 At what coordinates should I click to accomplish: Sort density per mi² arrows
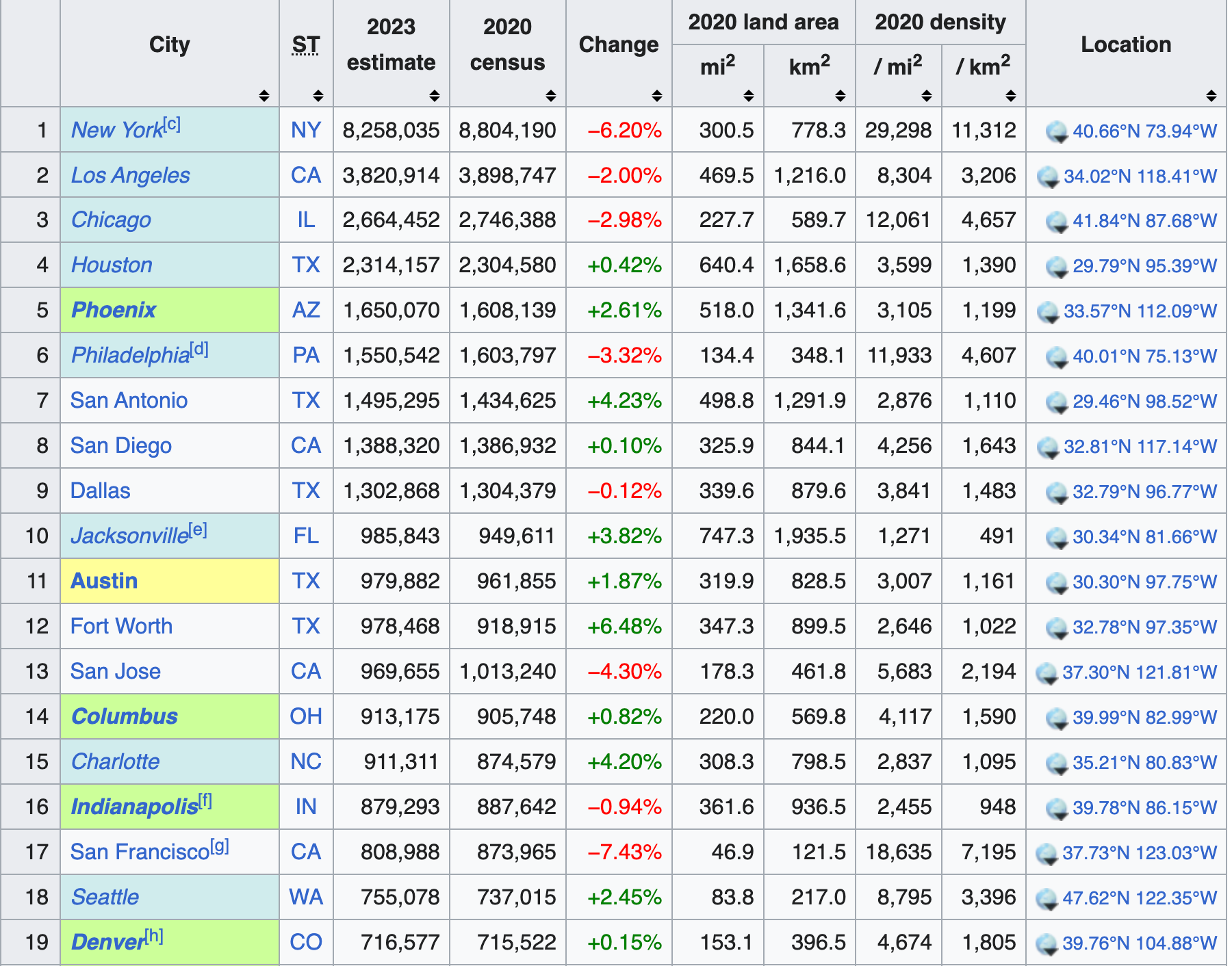point(927,96)
